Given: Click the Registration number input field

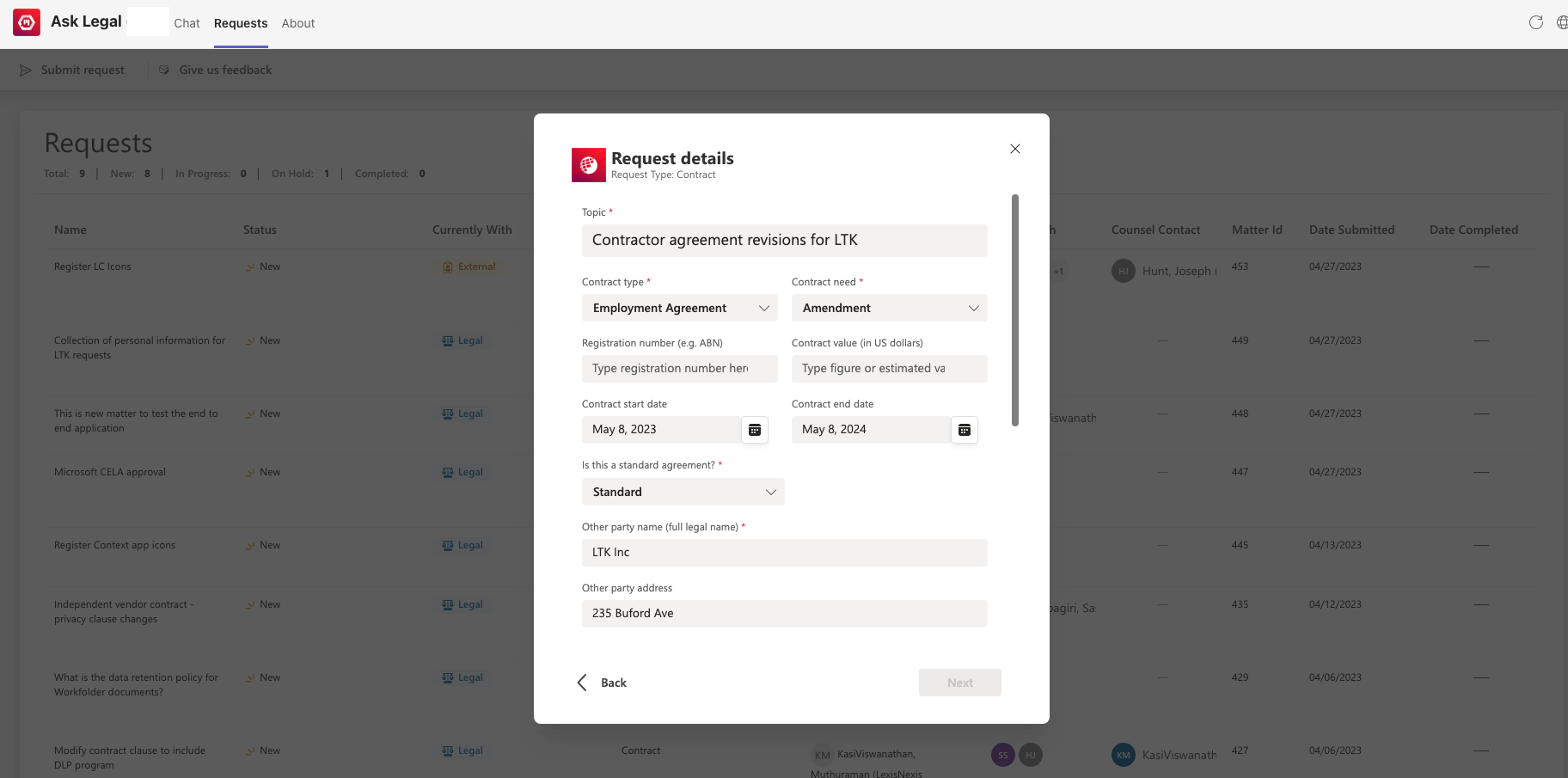Looking at the screenshot, I should point(680,369).
